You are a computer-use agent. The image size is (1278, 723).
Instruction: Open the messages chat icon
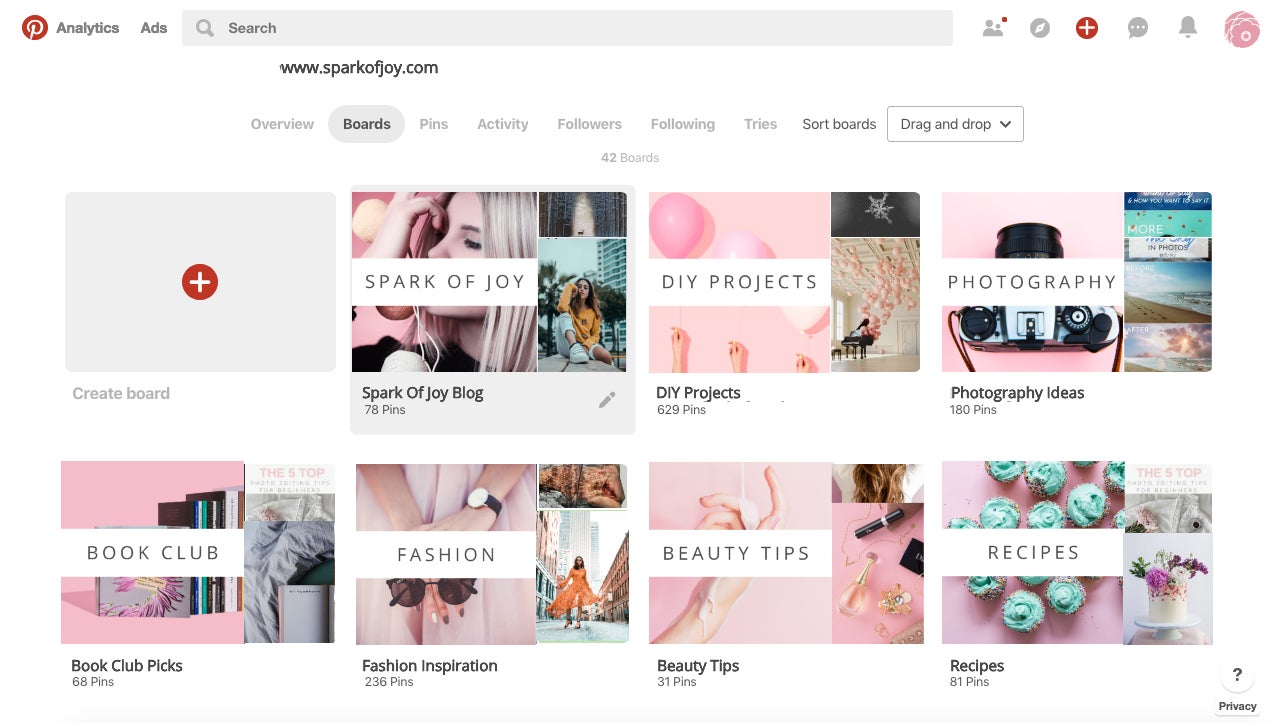[x=1137, y=27]
